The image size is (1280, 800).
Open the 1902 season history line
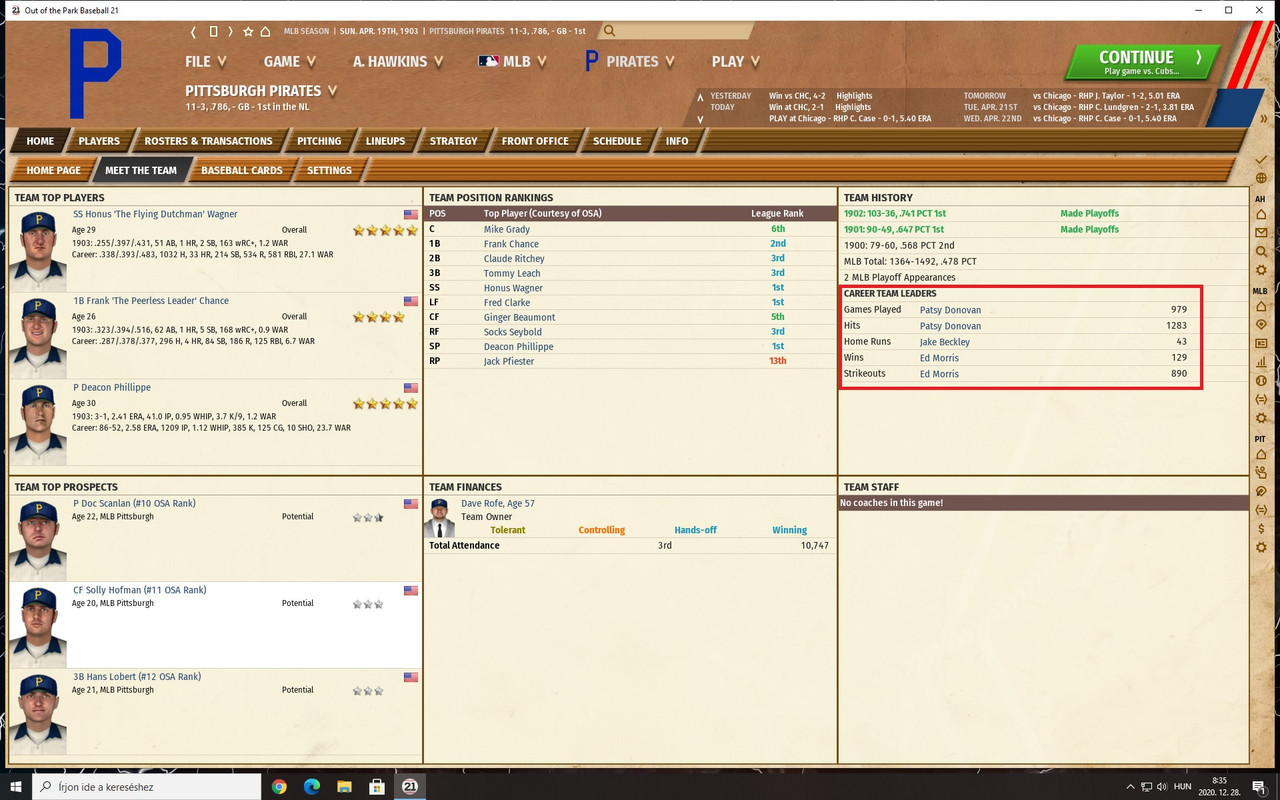coord(895,214)
